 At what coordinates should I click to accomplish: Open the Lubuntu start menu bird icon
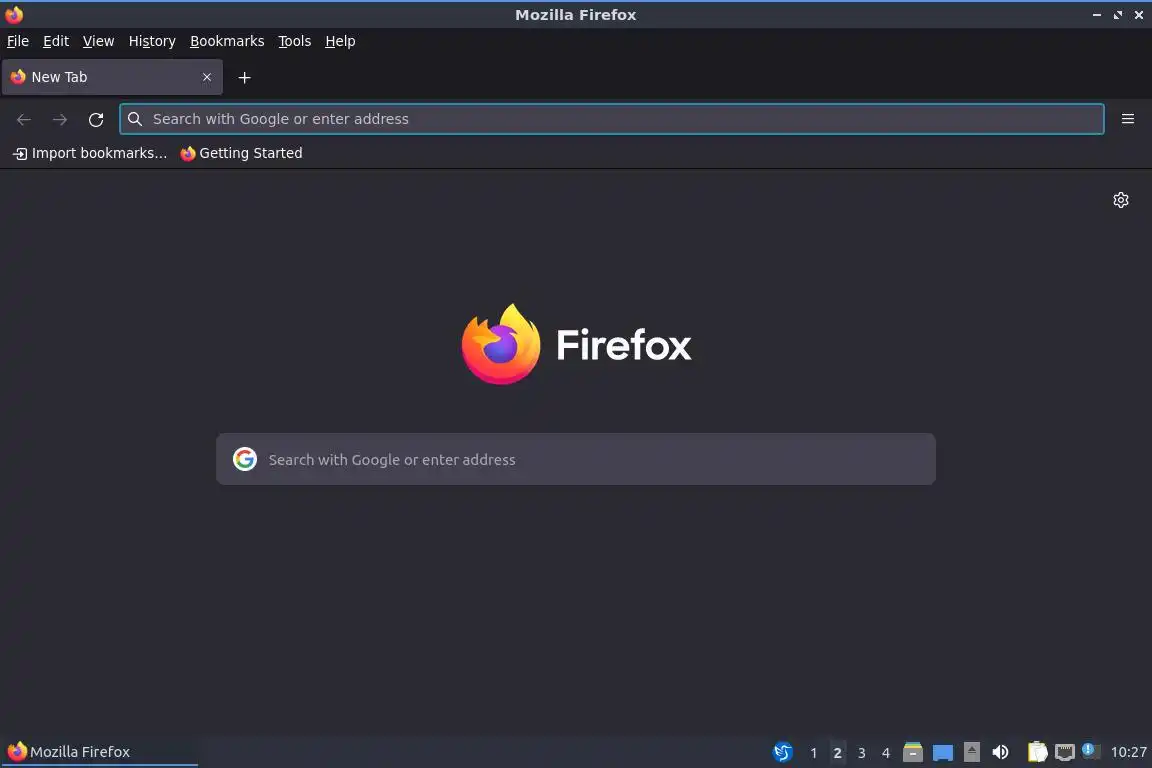pyautogui.click(x=783, y=752)
